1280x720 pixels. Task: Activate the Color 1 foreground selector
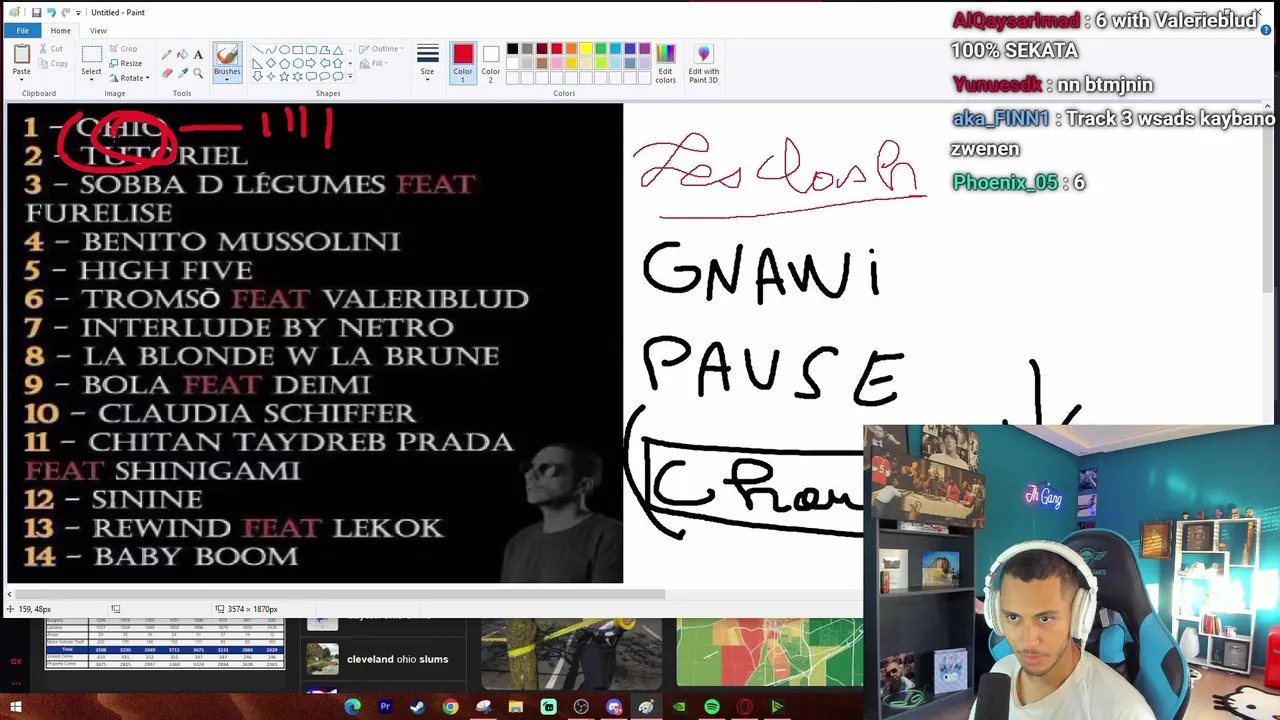tap(462, 62)
